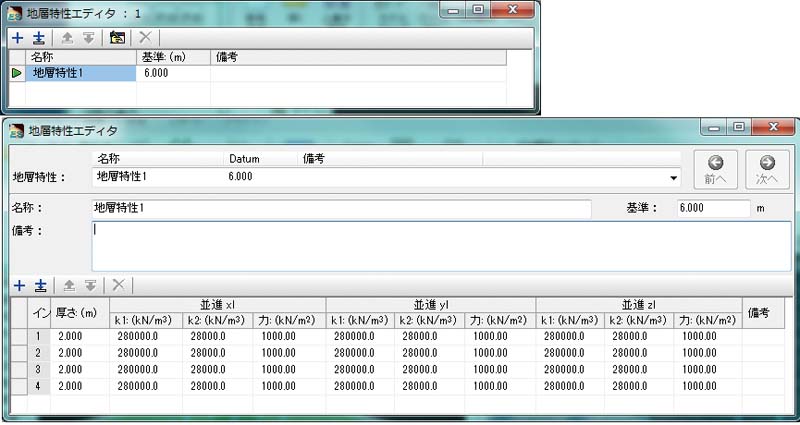
Task: Click the app icon in the upper window title bar
Action: point(14,13)
